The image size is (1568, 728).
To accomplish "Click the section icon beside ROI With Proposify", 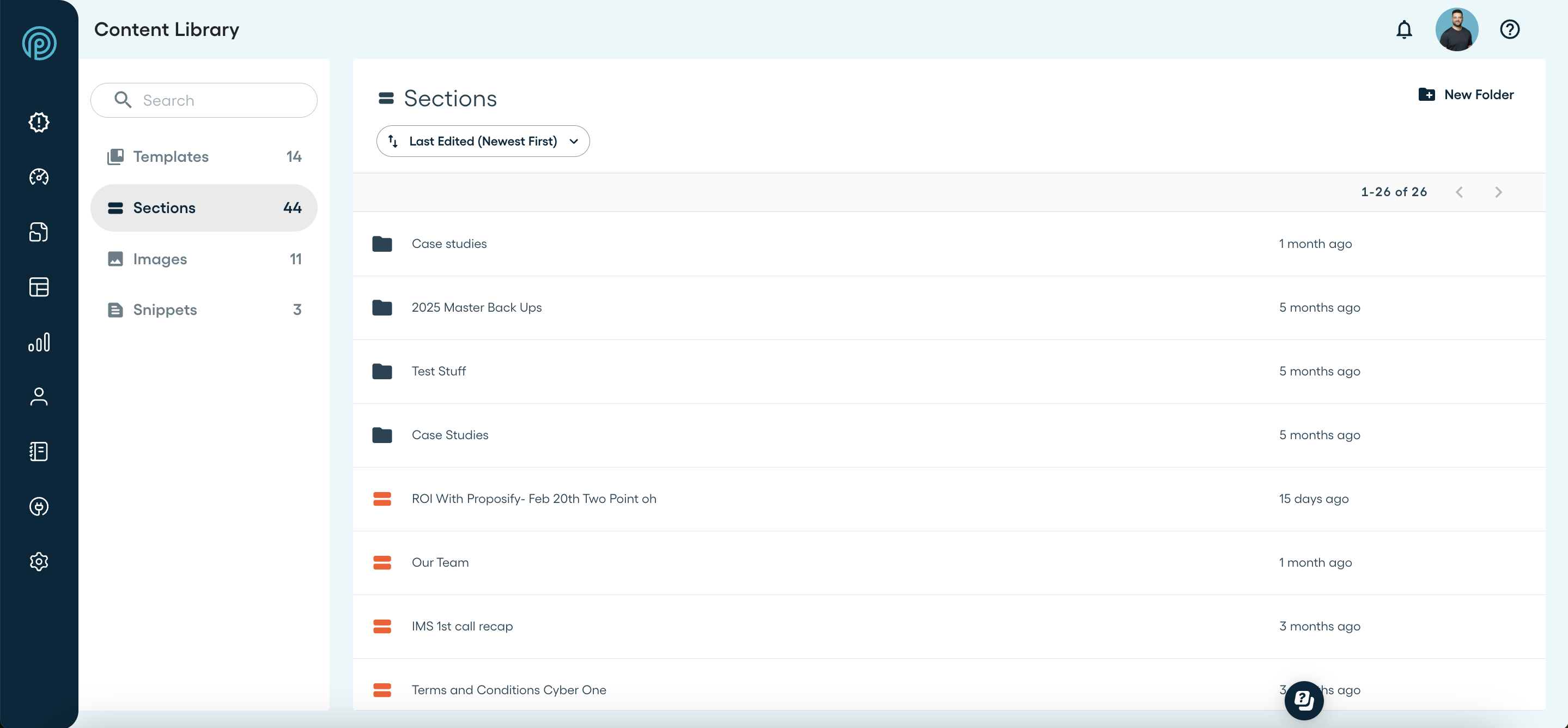I will [x=382, y=499].
